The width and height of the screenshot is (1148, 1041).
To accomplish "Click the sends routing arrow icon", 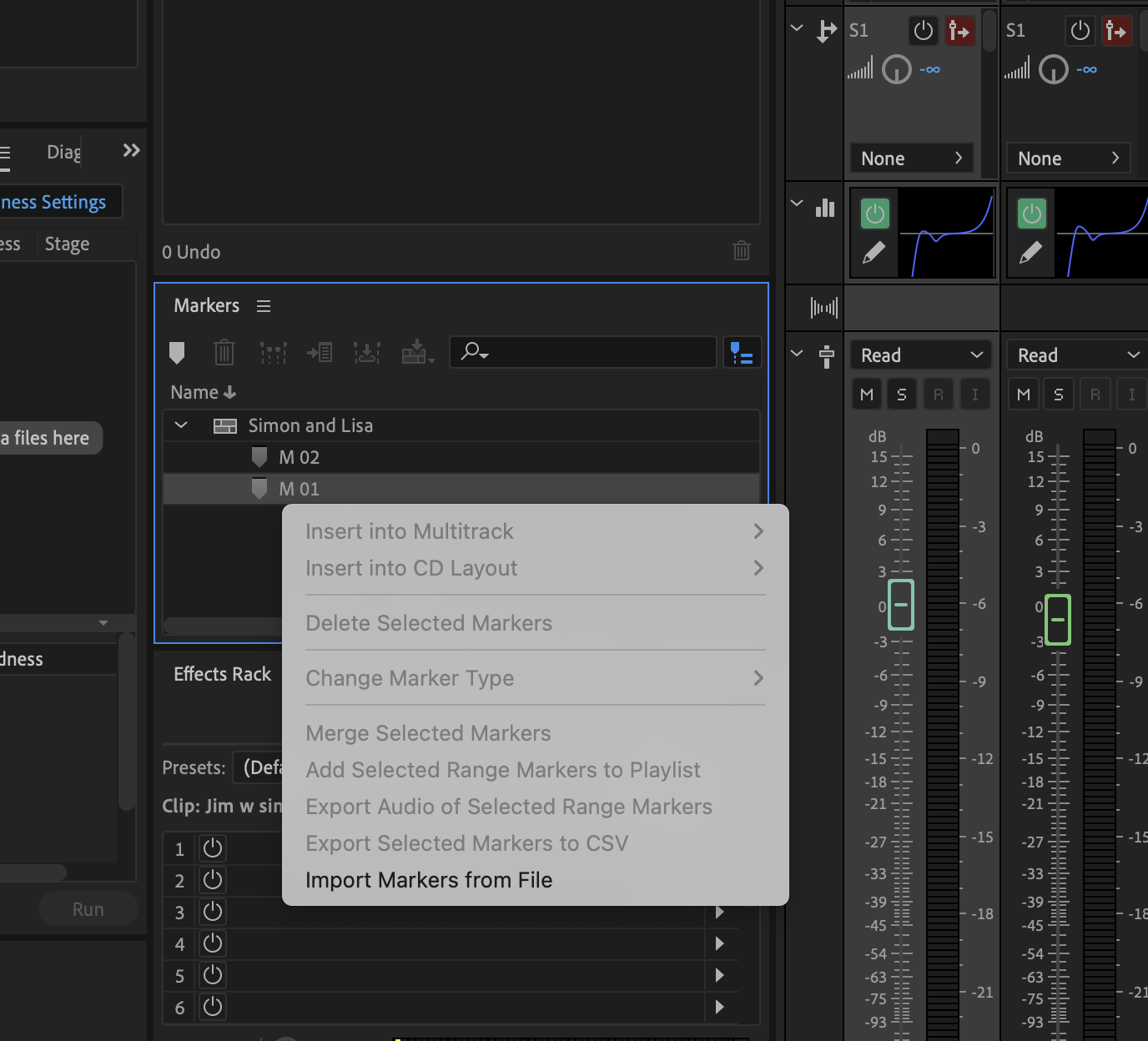I will [x=826, y=30].
